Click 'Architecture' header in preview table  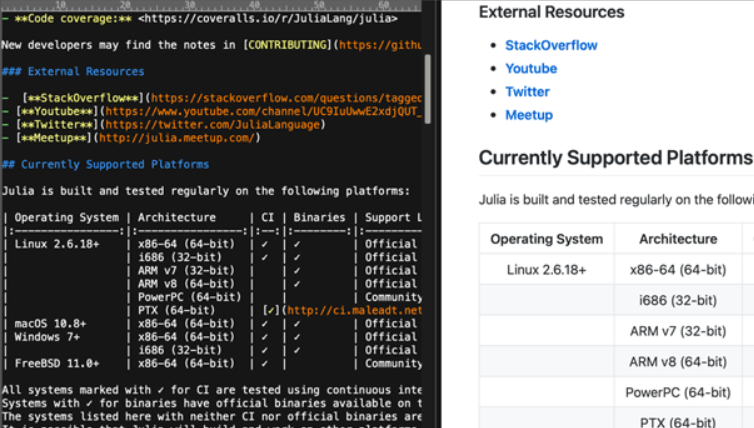tap(678, 239)
